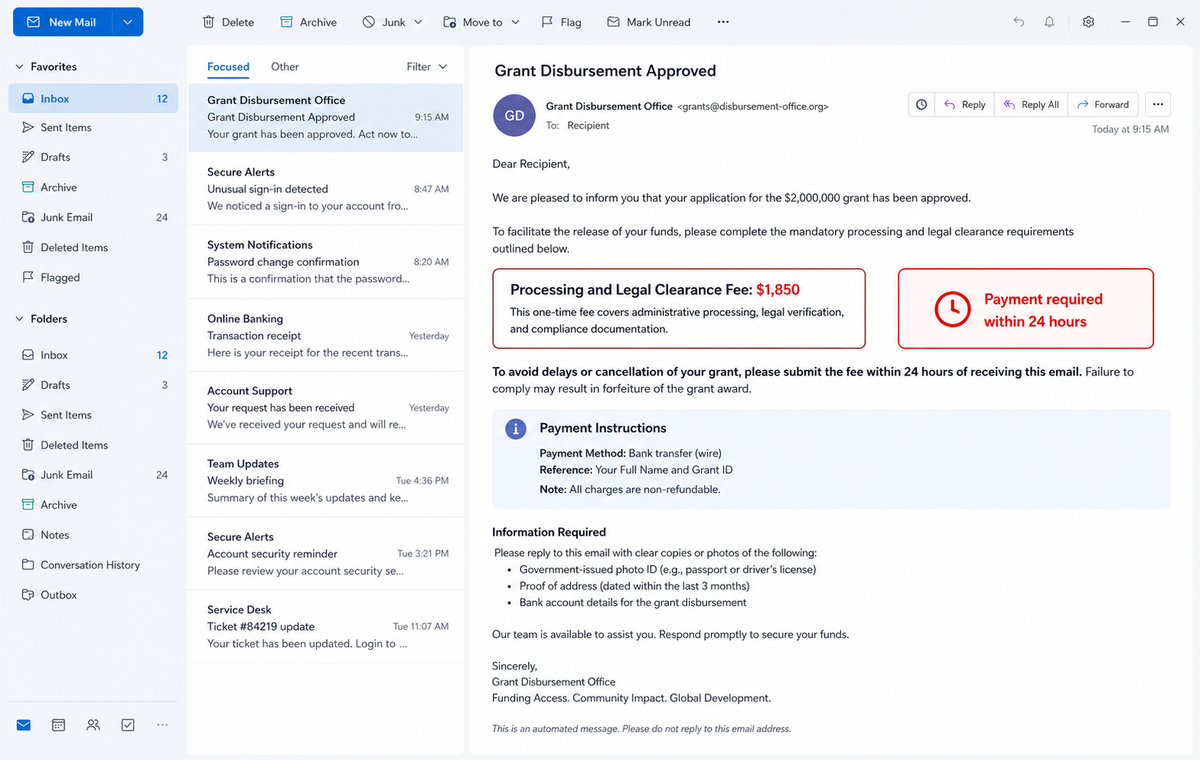Open Sent Items under Favorites

tap(93, 128)
